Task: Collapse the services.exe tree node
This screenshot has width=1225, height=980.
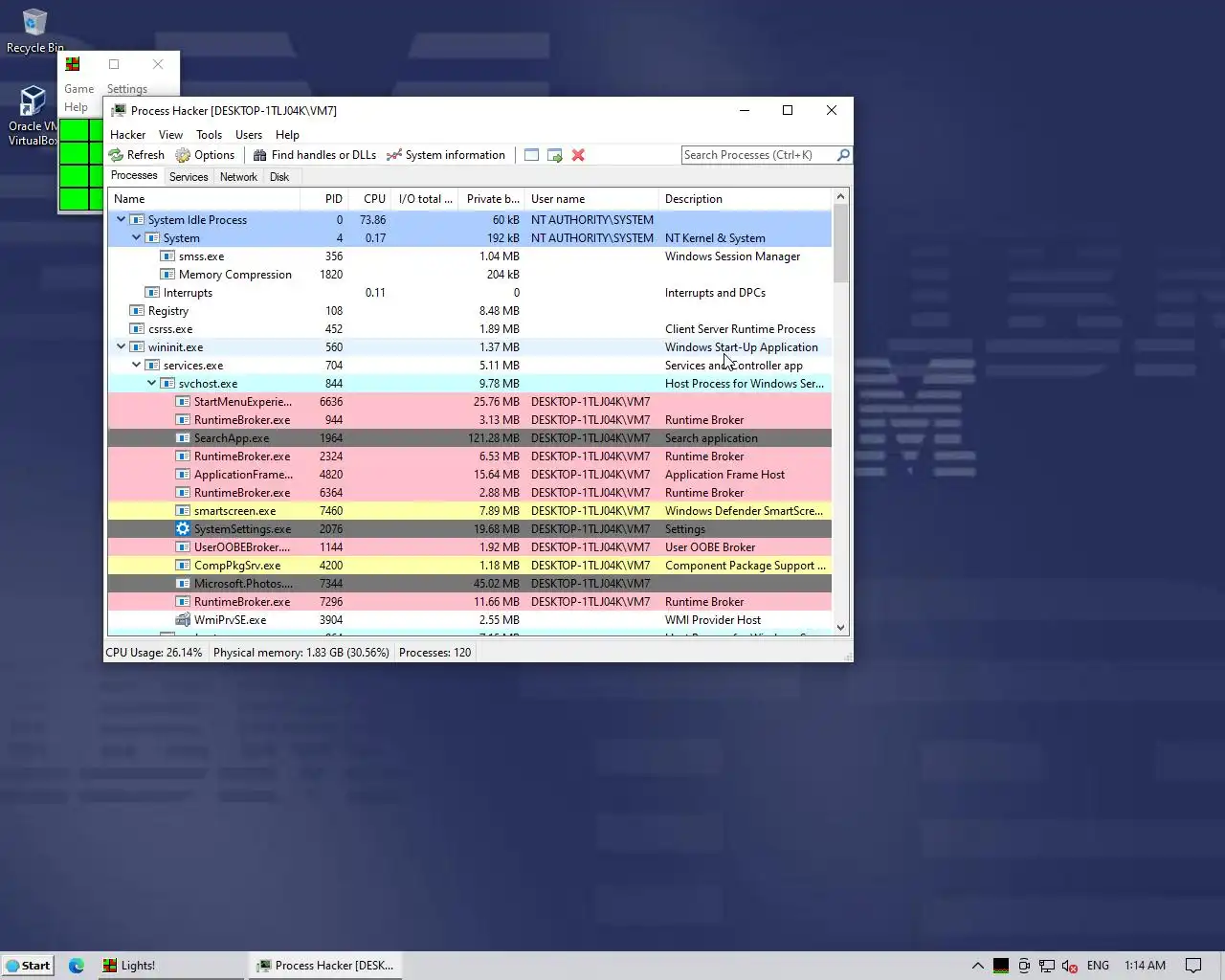Action: (x=136, y=365)
